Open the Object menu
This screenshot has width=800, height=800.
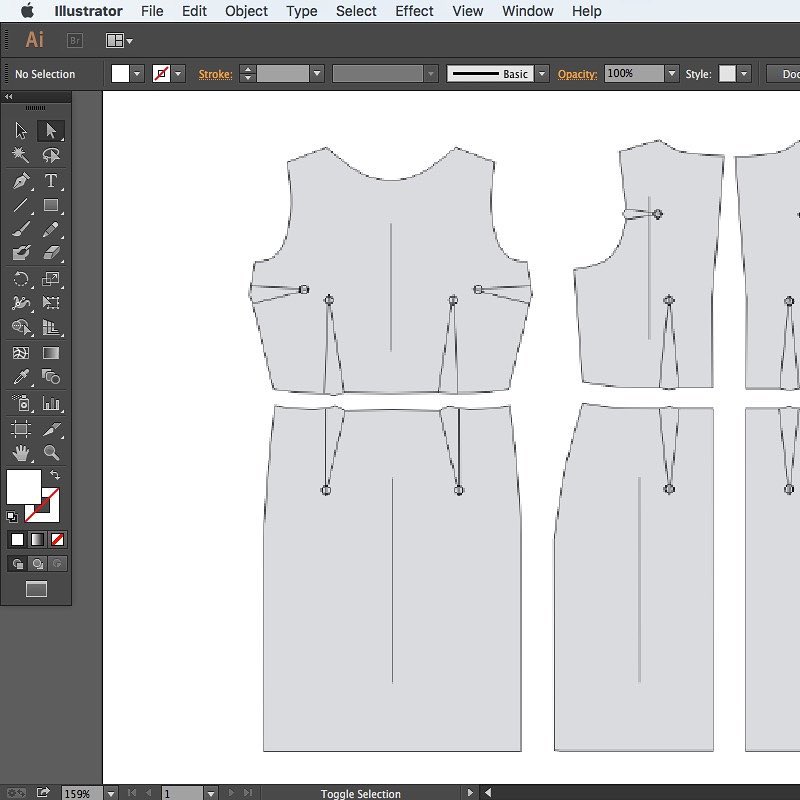point(246,11)
